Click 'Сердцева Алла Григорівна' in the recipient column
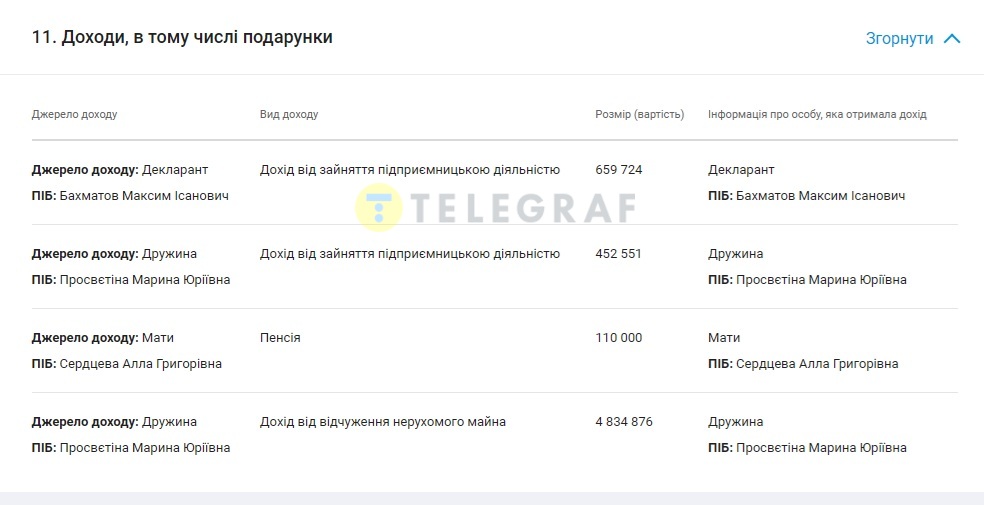984x505 pixels. 817,364
